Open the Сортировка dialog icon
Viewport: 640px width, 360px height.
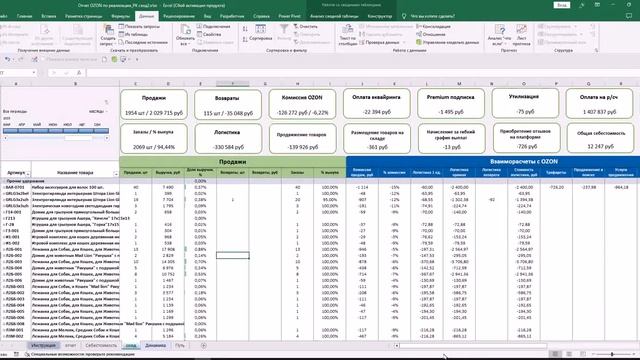pyautogui.click(x=260, y=29)
